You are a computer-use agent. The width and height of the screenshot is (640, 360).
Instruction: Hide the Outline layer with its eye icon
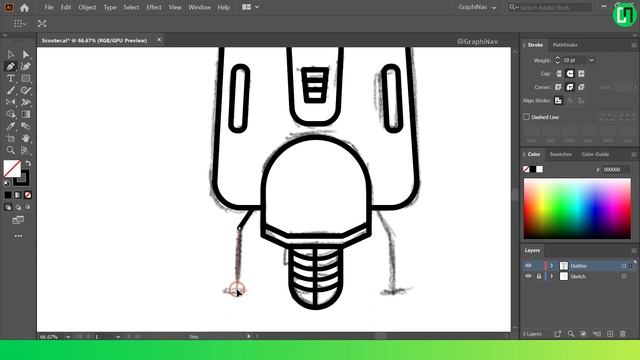tap(529, 266)
